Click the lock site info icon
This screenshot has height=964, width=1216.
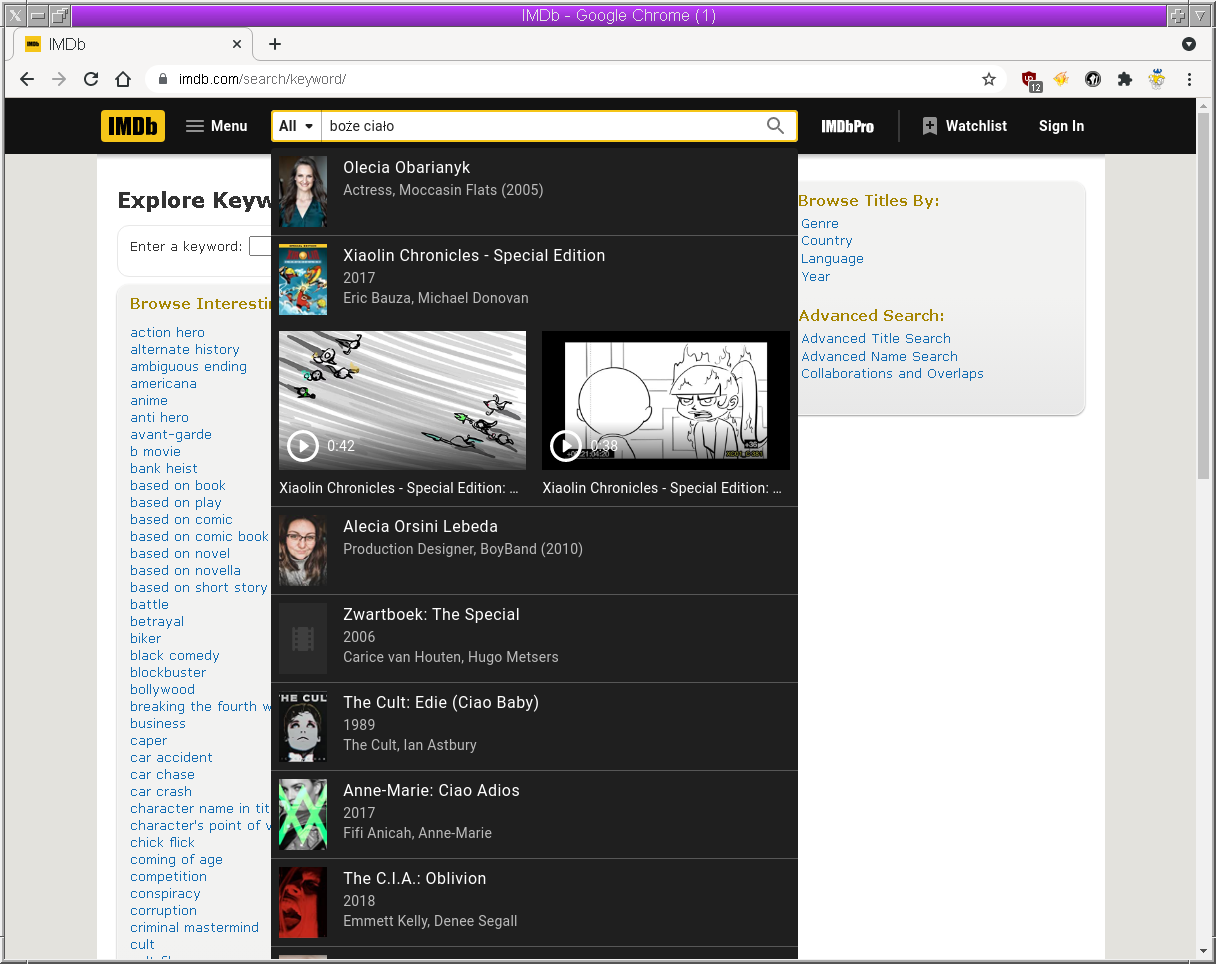162,79
